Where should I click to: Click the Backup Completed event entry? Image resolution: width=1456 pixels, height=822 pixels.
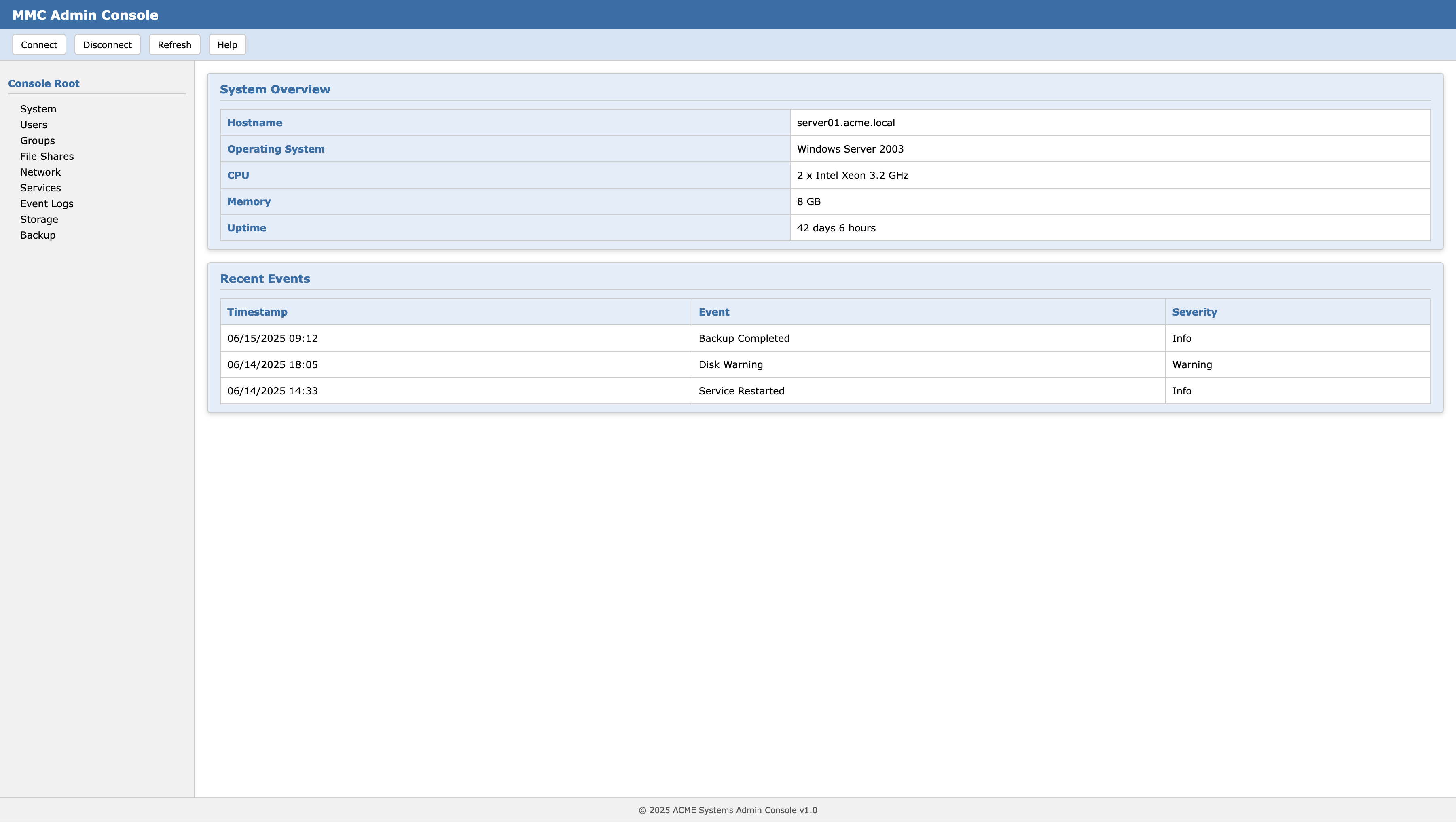(x=744, y=338)
